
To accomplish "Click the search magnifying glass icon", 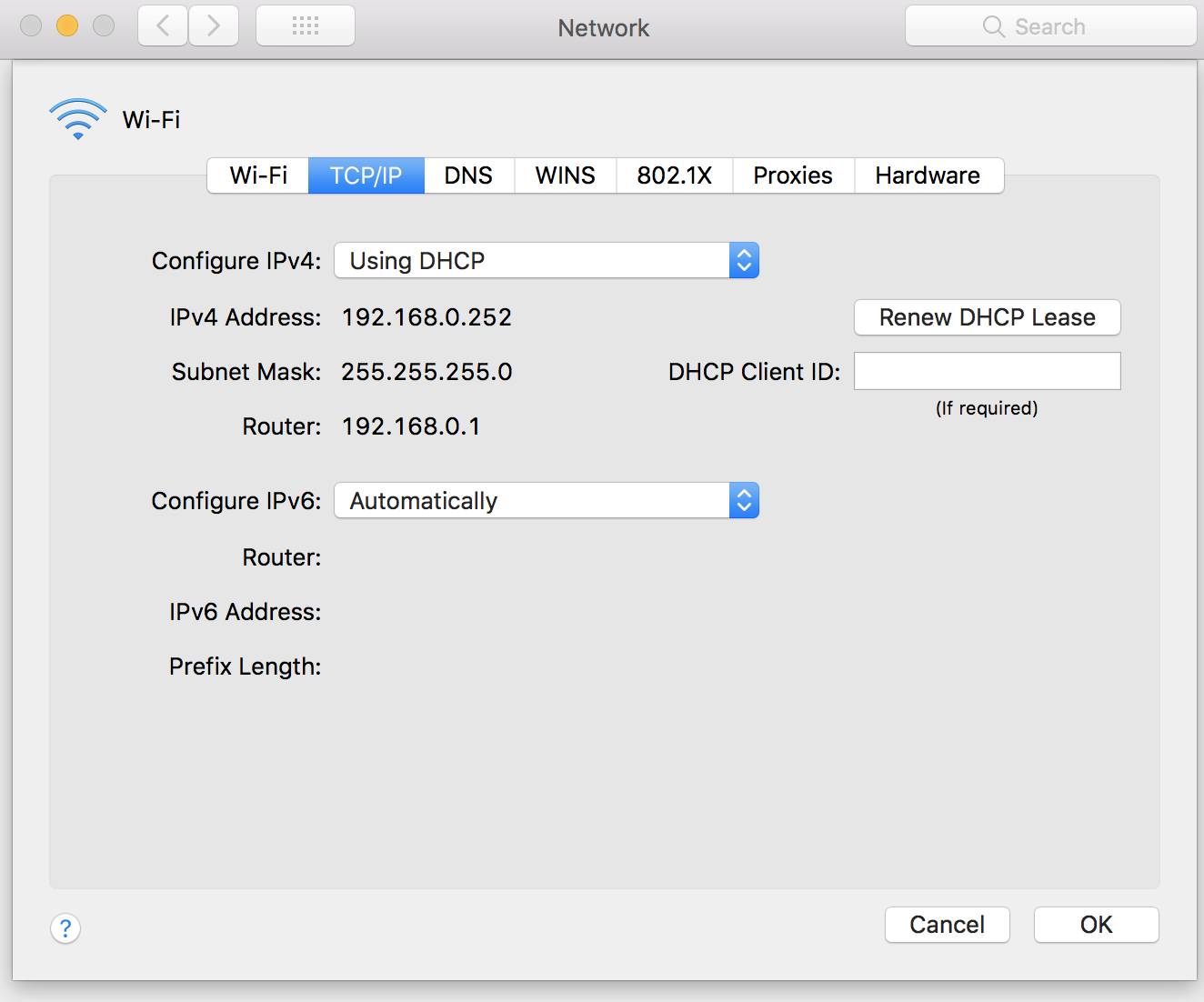I will click(993, 27).
